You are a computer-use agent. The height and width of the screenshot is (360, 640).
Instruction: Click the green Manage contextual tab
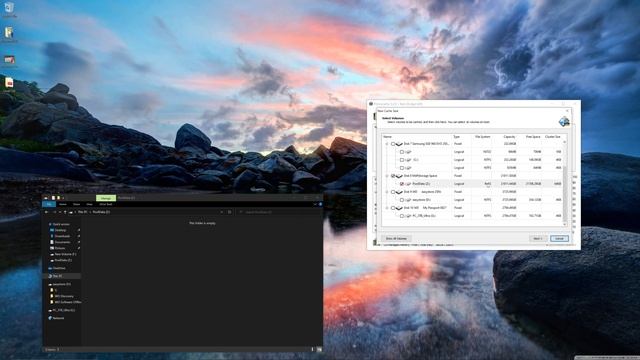coord(106,198)
